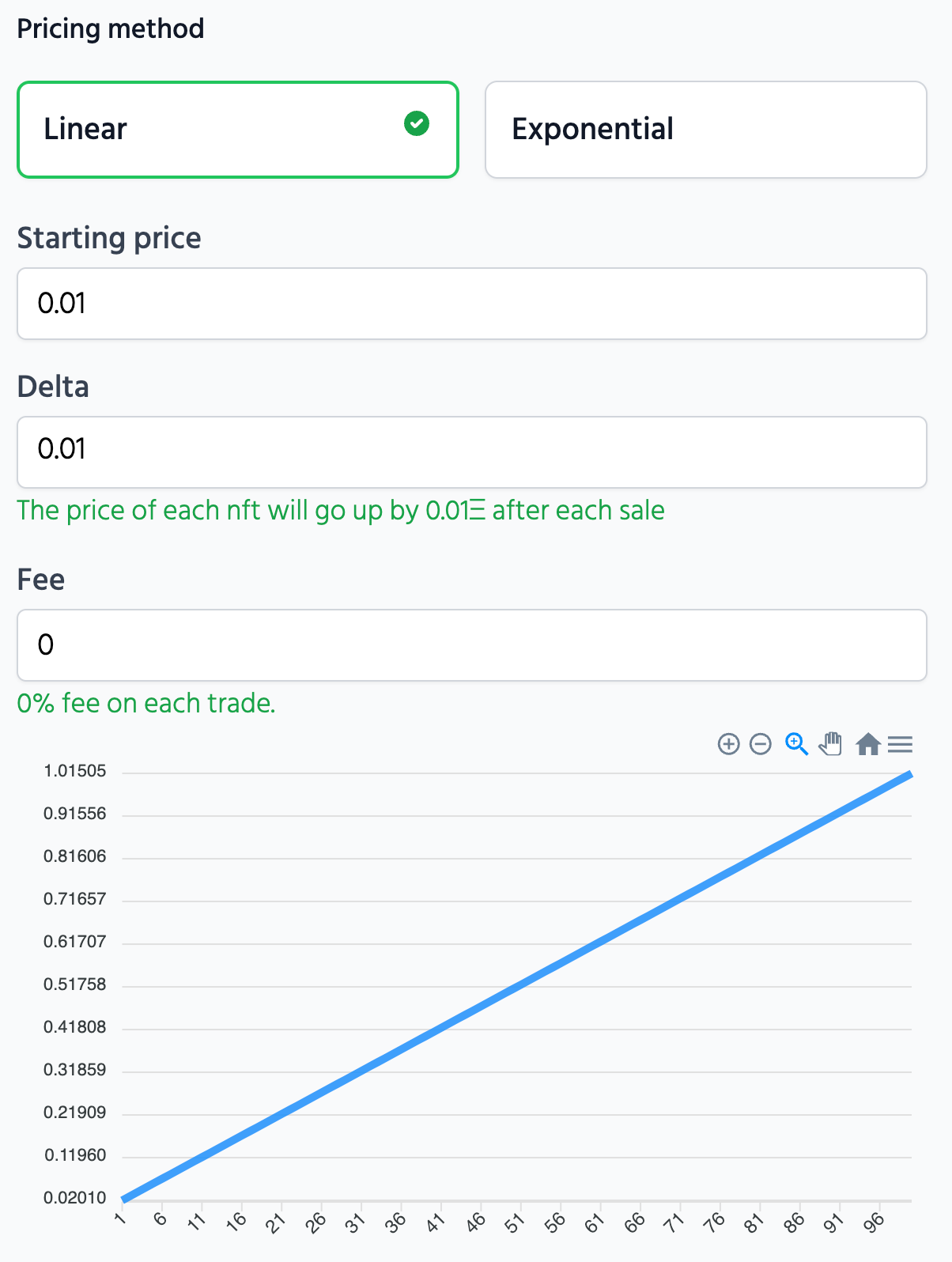Click the "0% fee on each trade" text

[146, 703]
